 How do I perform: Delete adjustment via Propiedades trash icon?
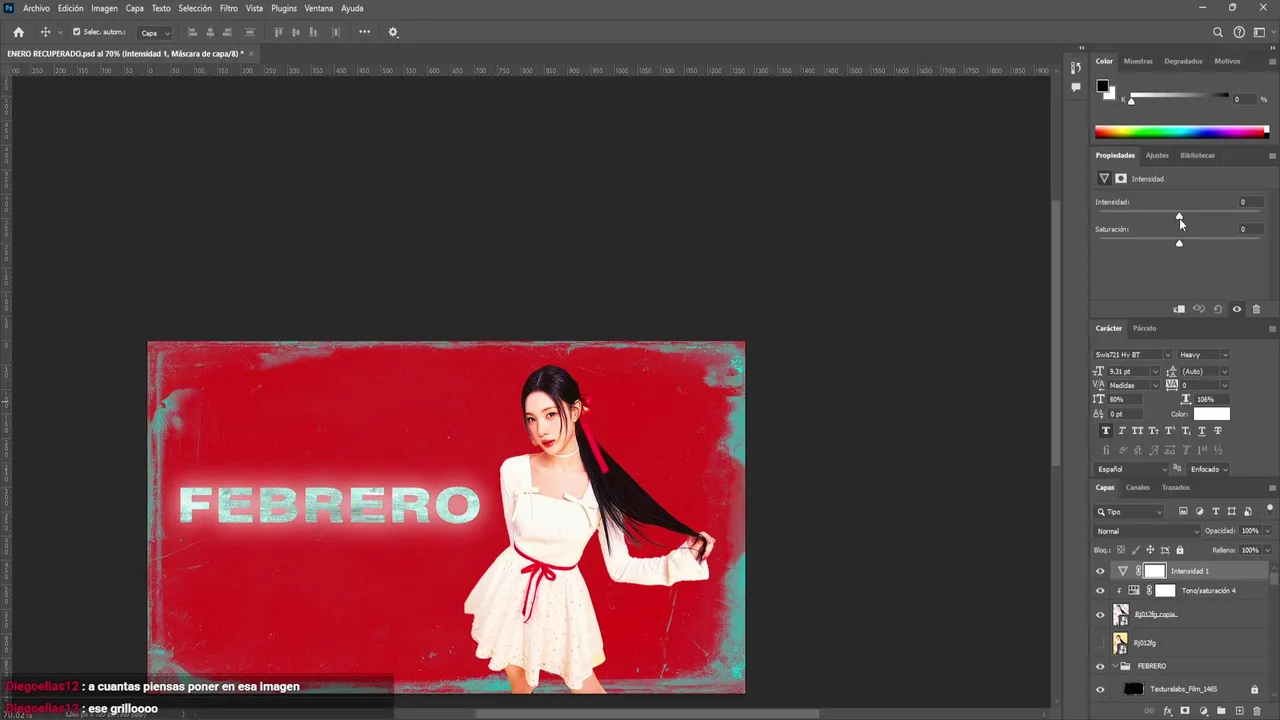pos(1257,309)
